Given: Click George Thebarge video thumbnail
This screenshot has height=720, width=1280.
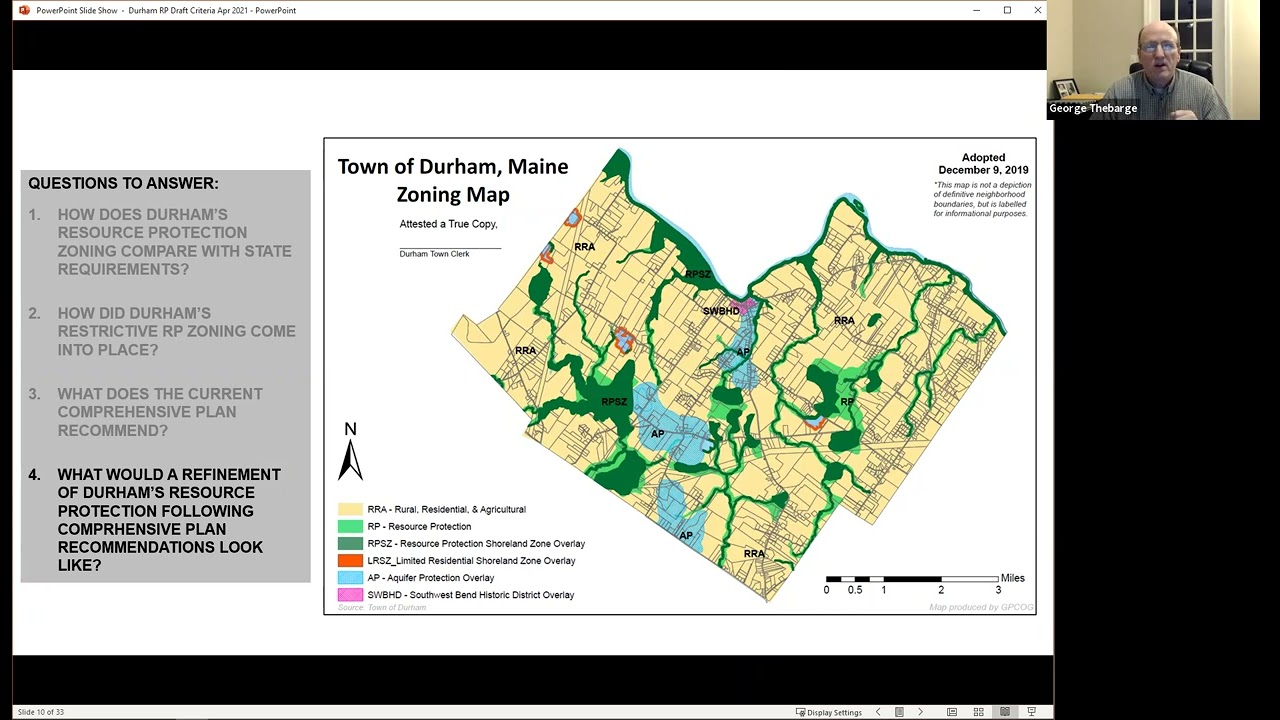Looking at the screenshot, I should (x=1153, y=60).
